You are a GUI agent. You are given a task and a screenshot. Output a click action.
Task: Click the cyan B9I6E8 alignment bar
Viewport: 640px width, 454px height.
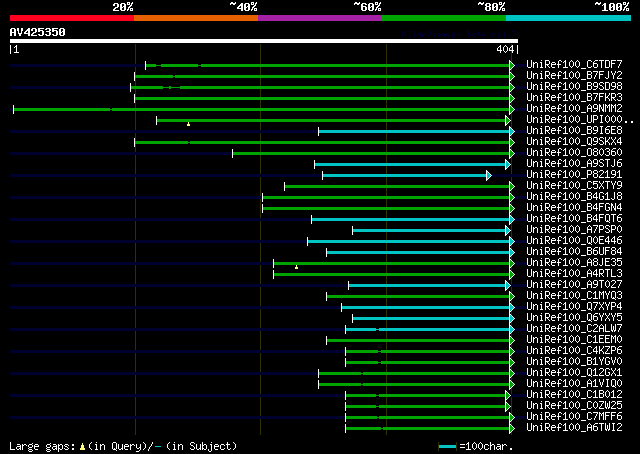point(414,131)
